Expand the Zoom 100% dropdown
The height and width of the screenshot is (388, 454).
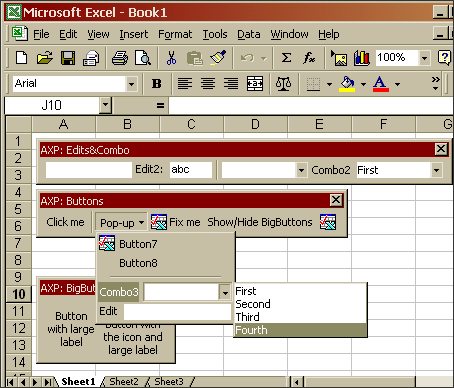coord(424,58)
